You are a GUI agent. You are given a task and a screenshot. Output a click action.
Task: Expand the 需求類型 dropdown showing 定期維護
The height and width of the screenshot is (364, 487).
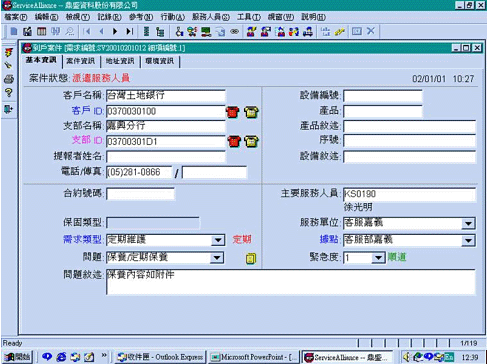coord(218,240)
